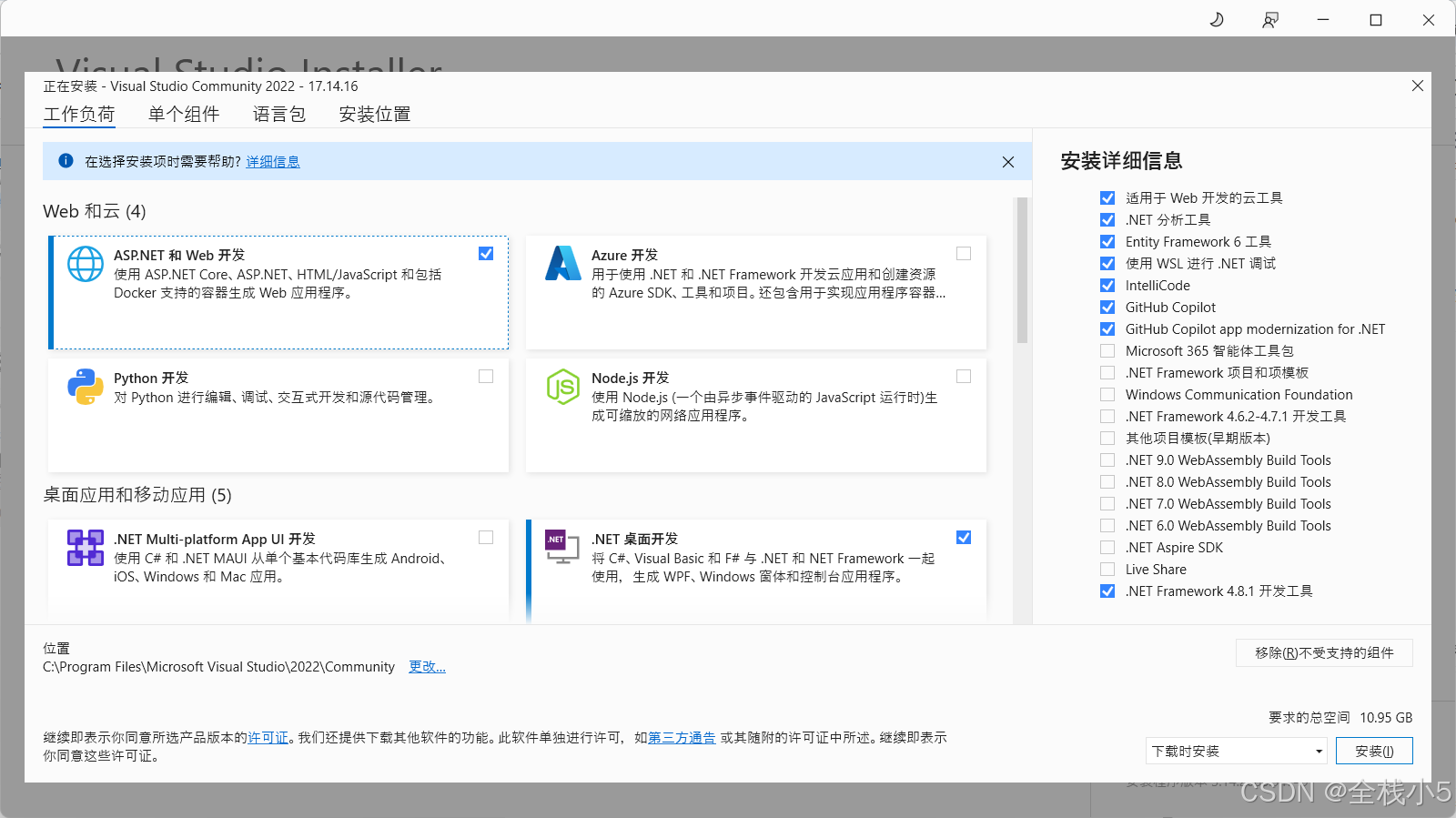1456x818 pixels.
Task: Click the ASP.NET globe icon
Action: pyautogui.click(x=86, y=264)
